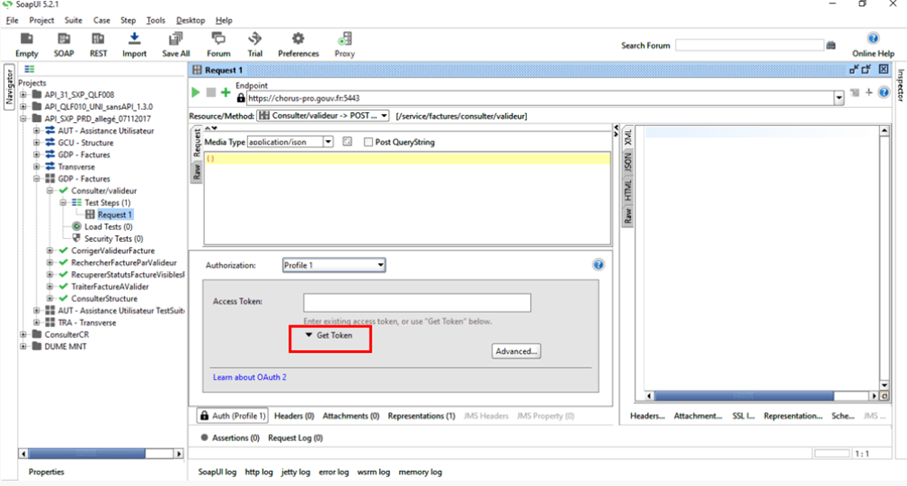Open Suite menu
Screen dimensions: 907x486
pyautogui.click(x=73, y=20)
